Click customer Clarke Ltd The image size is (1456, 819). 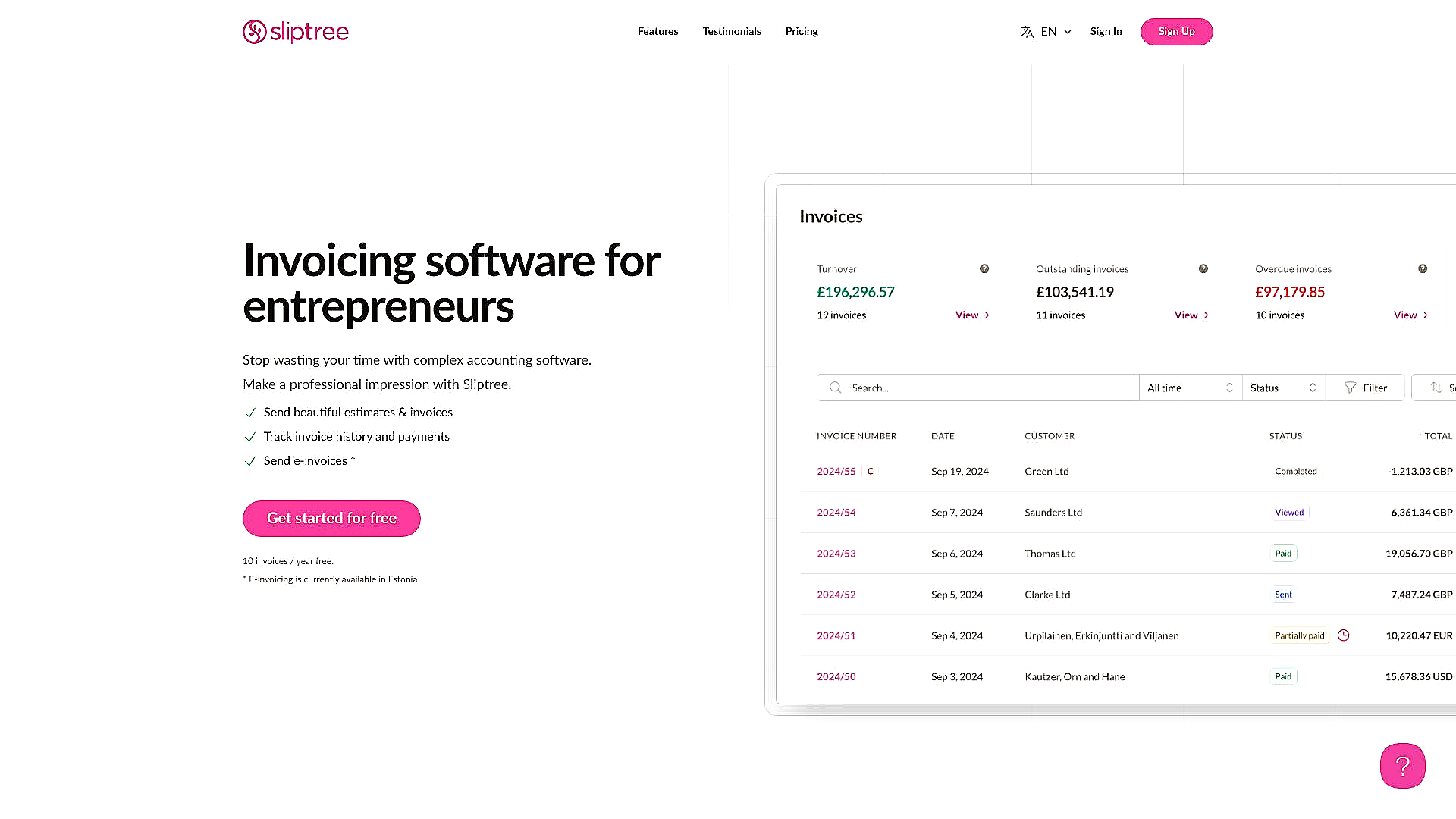pyautogui.click(x=1047, y=595)
